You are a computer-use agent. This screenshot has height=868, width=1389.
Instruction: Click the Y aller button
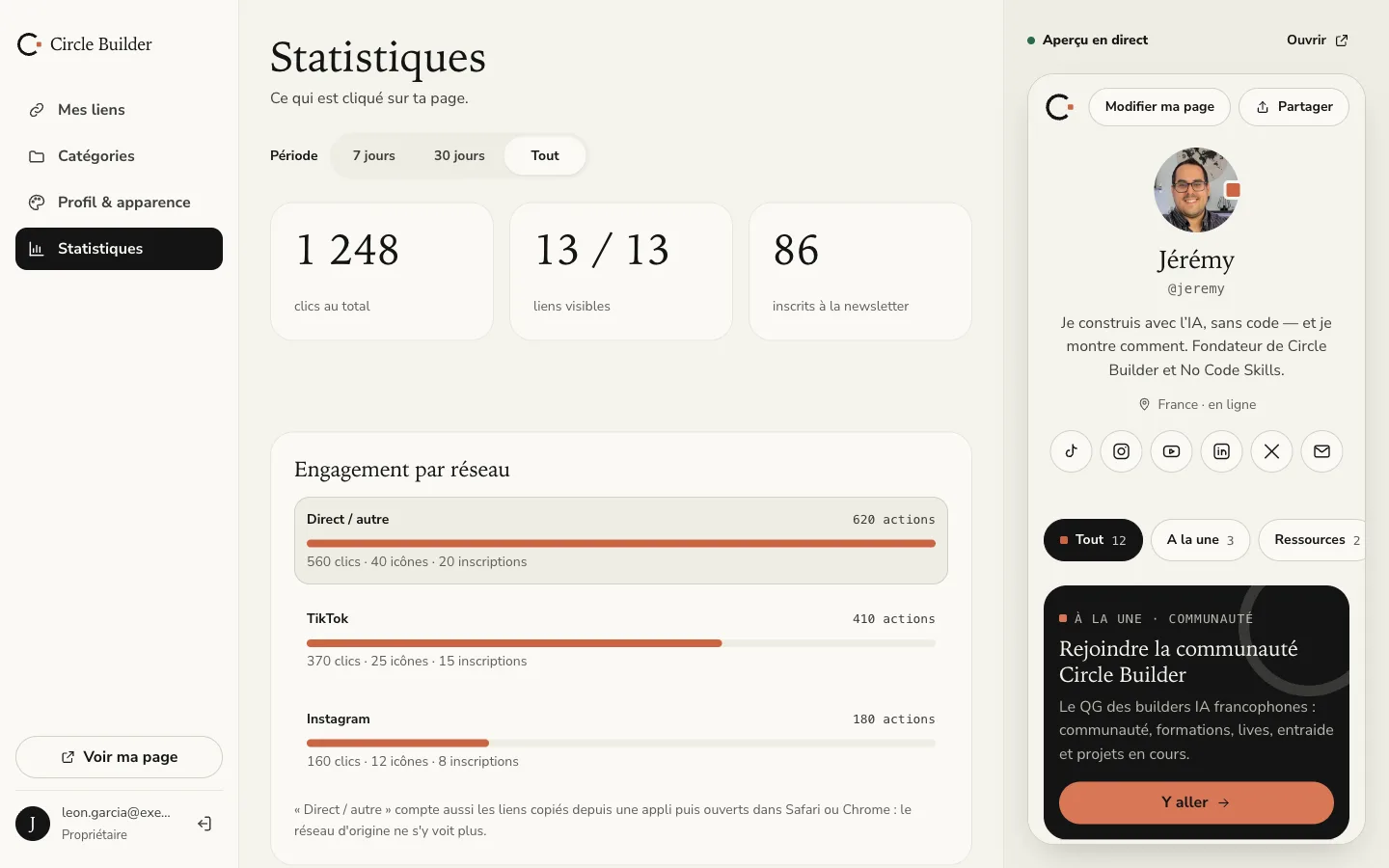[x=1196, y=802]
